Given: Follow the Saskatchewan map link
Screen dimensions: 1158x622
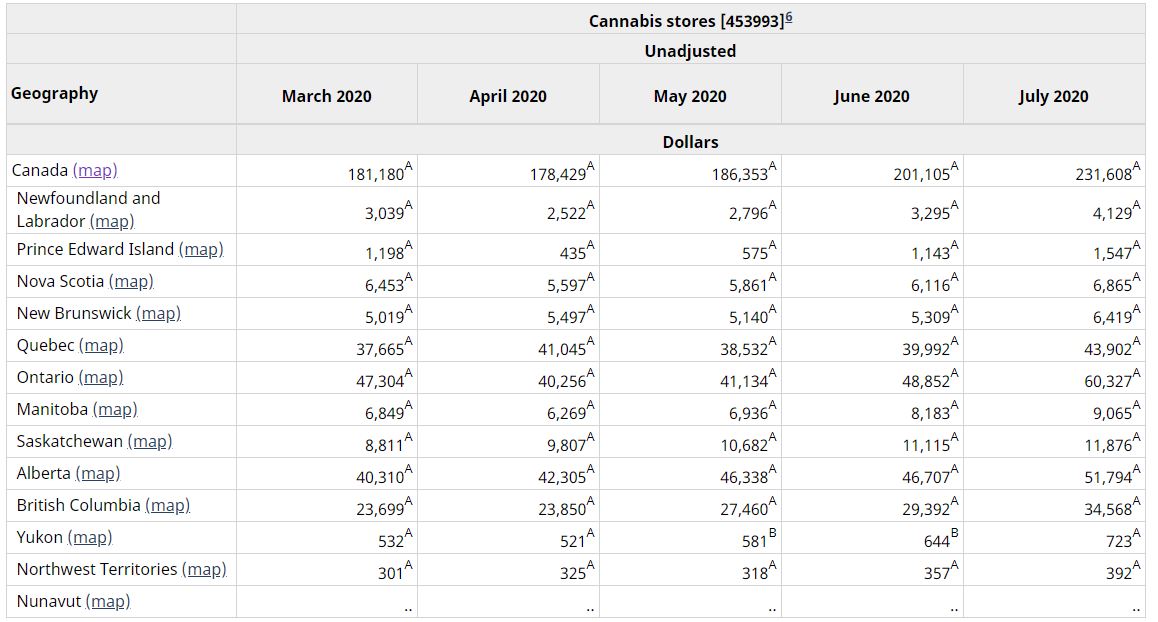Looking at the screenshot, I should [x=150, y=441].
